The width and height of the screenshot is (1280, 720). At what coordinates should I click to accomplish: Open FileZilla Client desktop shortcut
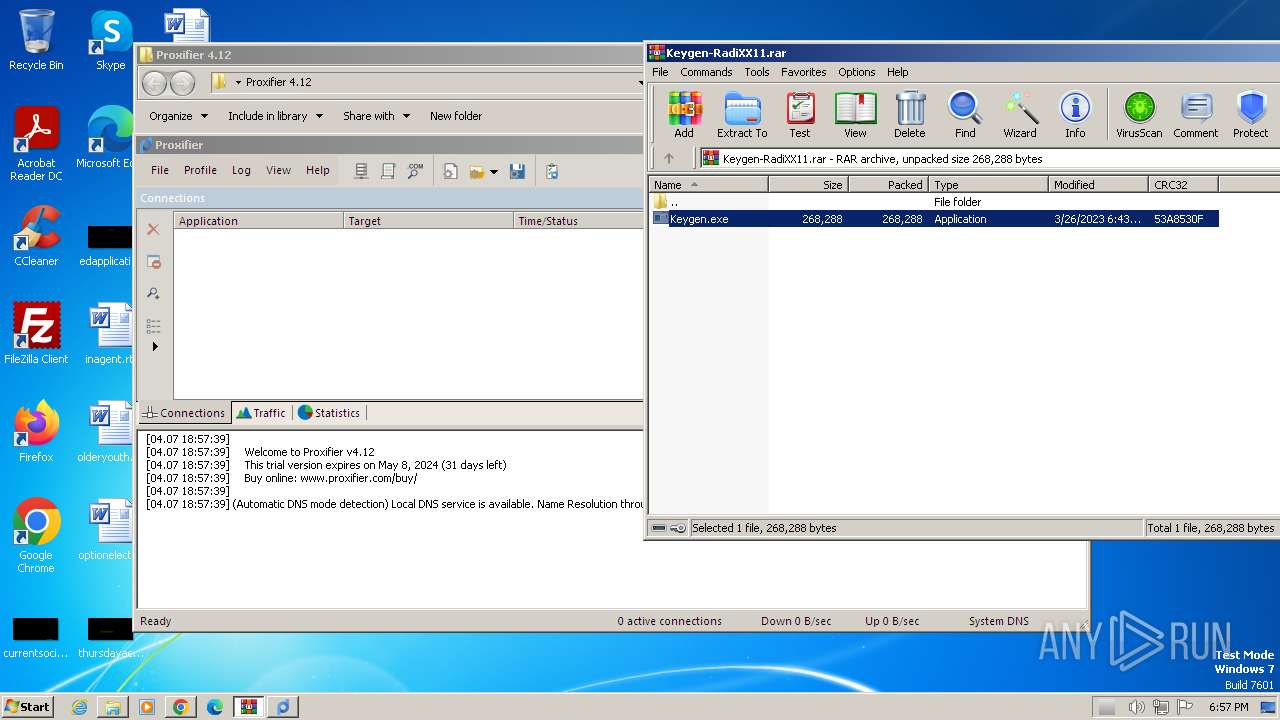[x=36, y=334]
